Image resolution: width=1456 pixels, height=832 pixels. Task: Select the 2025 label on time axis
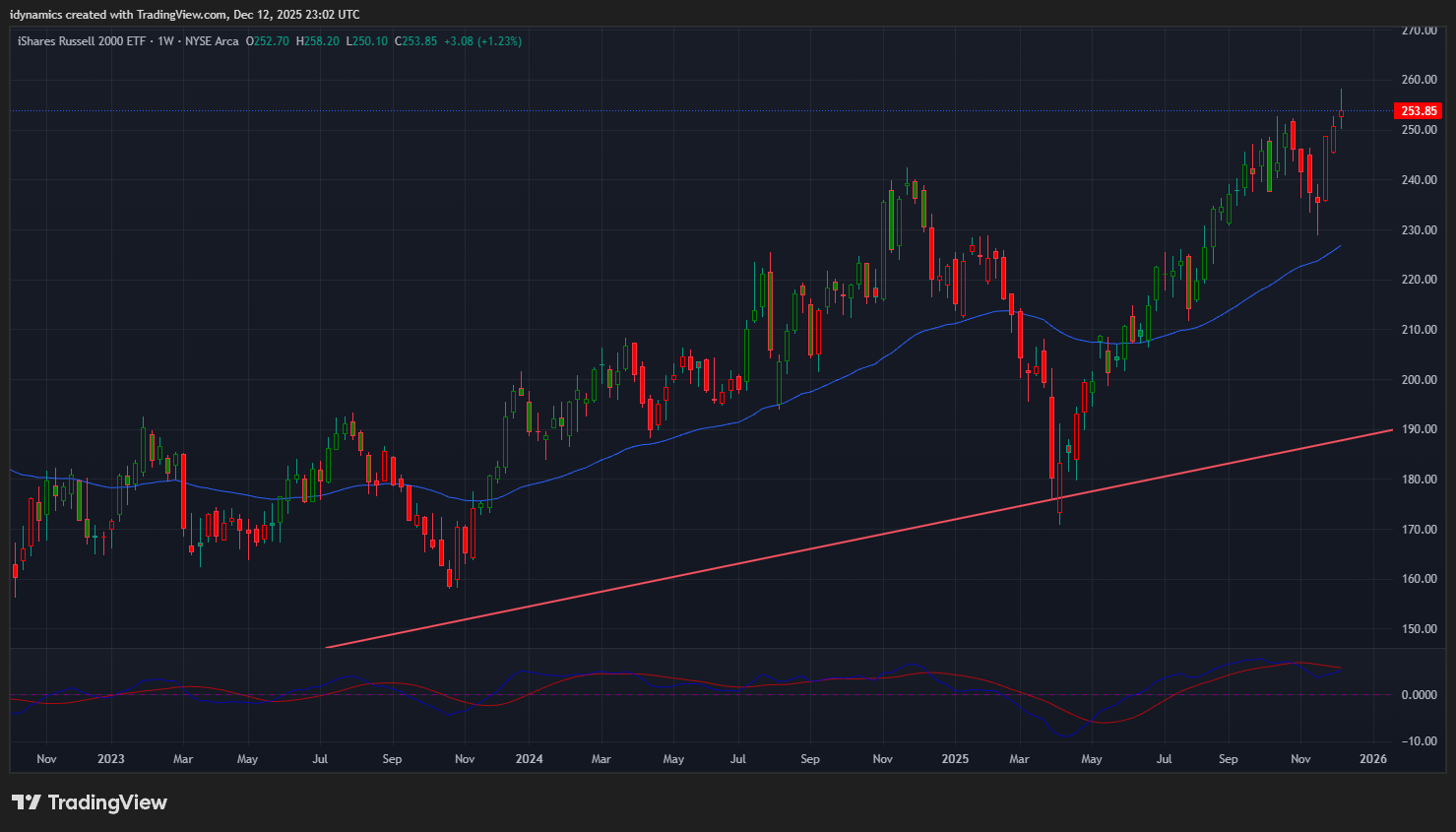954,759
